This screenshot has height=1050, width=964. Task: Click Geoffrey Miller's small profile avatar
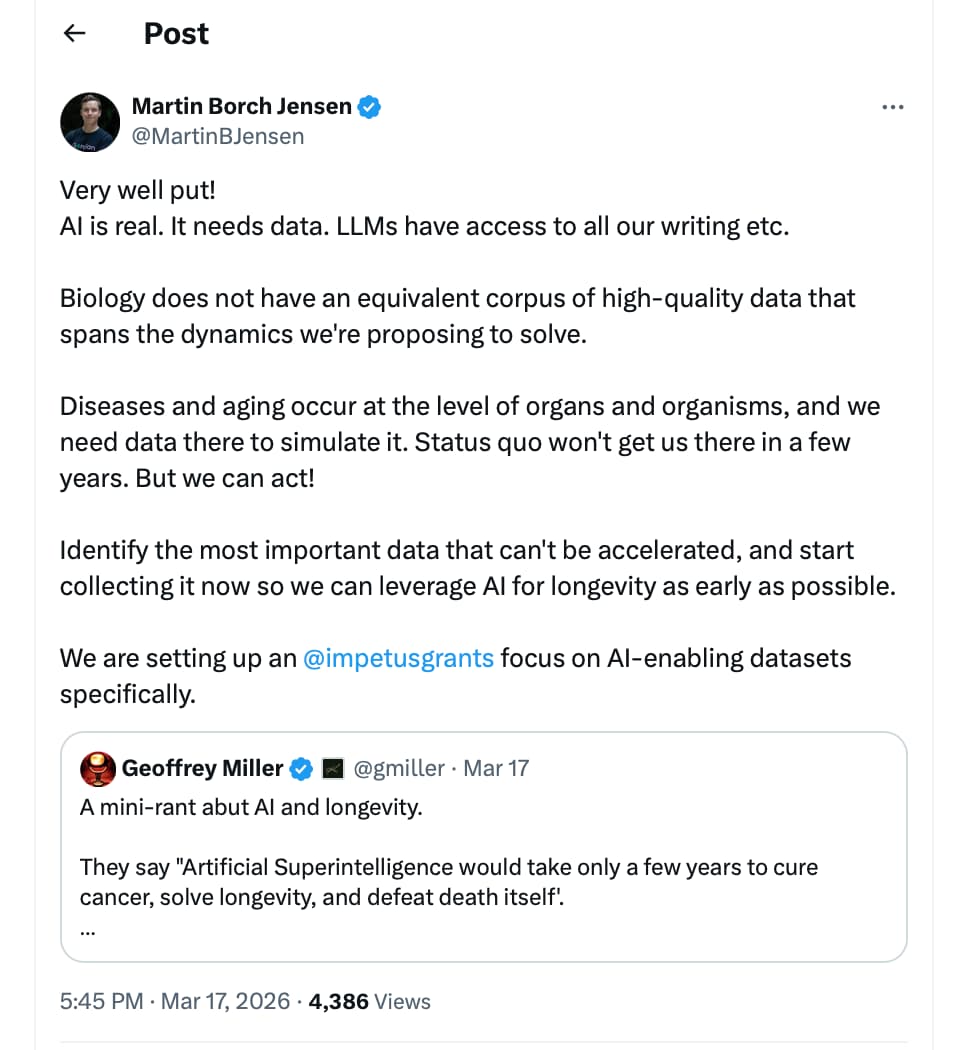click(x=98, y=768)
